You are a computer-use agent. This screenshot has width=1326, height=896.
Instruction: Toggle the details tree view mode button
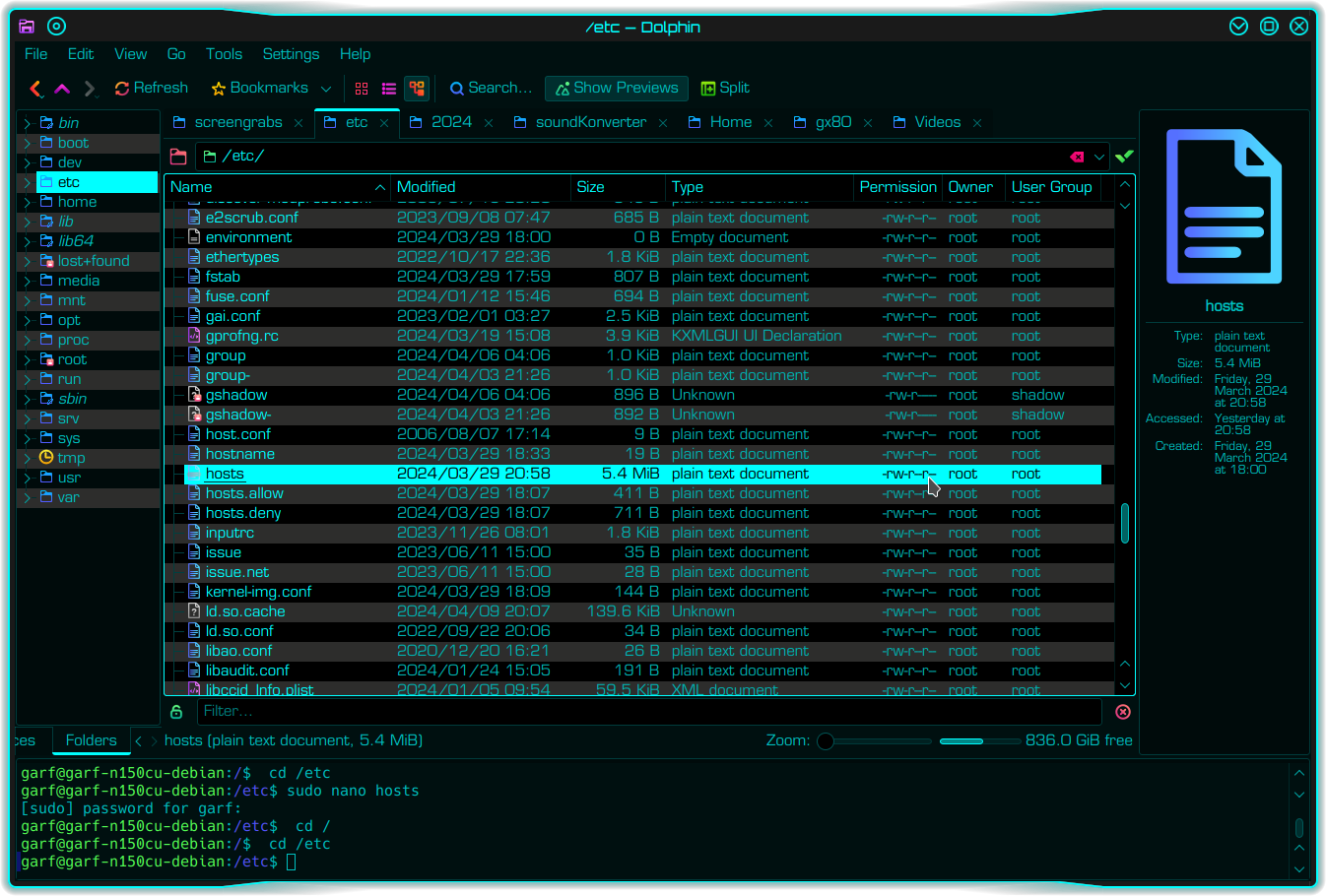coord(418,89)
